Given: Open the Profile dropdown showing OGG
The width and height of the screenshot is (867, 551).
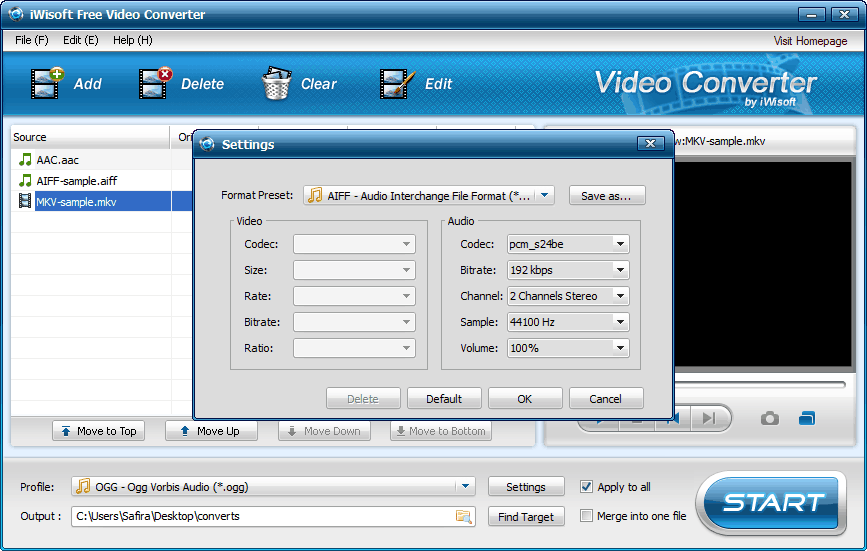Looking at the screenshot, I should 273,486.
